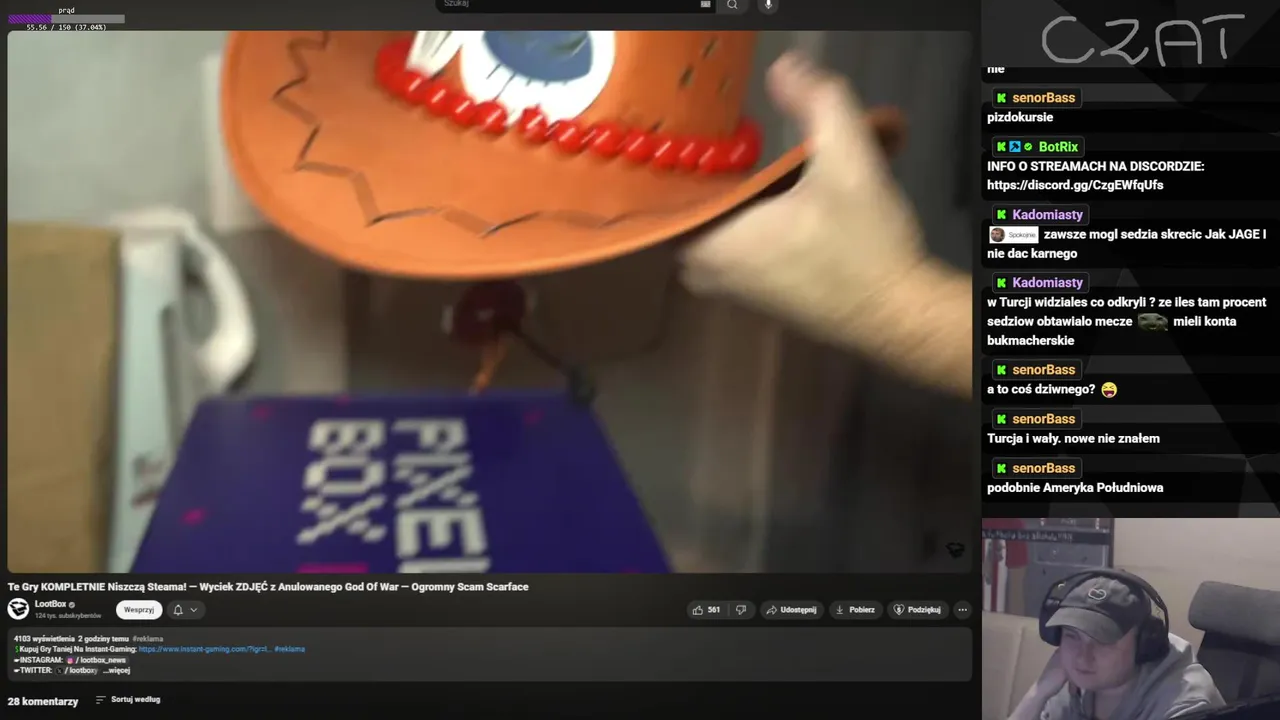Click Kadomiasty username above 'w Turcji' message
The width and height of the screenshot is (1280, 720).
coord(1047,283)
